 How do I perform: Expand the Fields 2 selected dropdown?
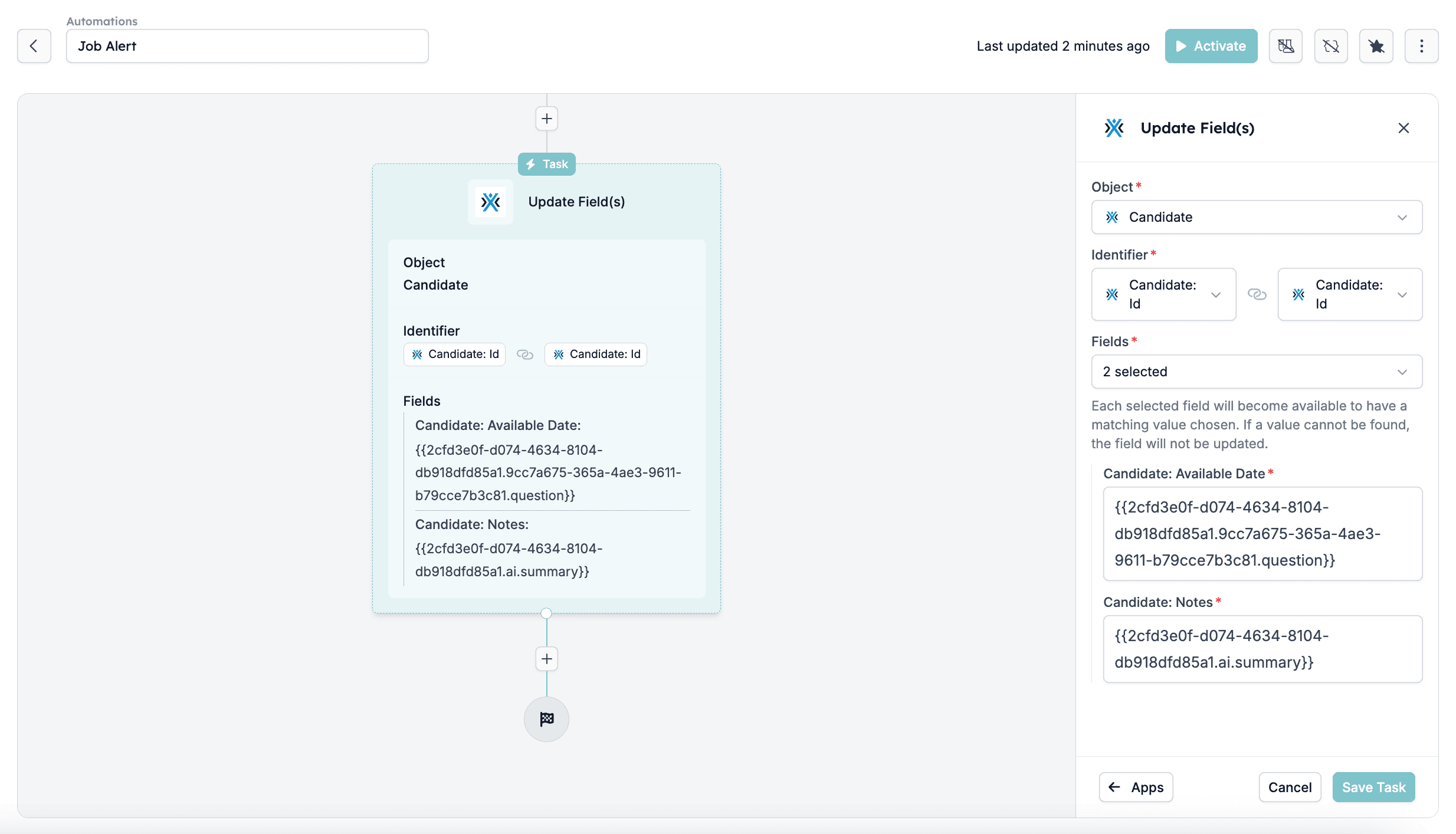click(x=1257, y=372)
